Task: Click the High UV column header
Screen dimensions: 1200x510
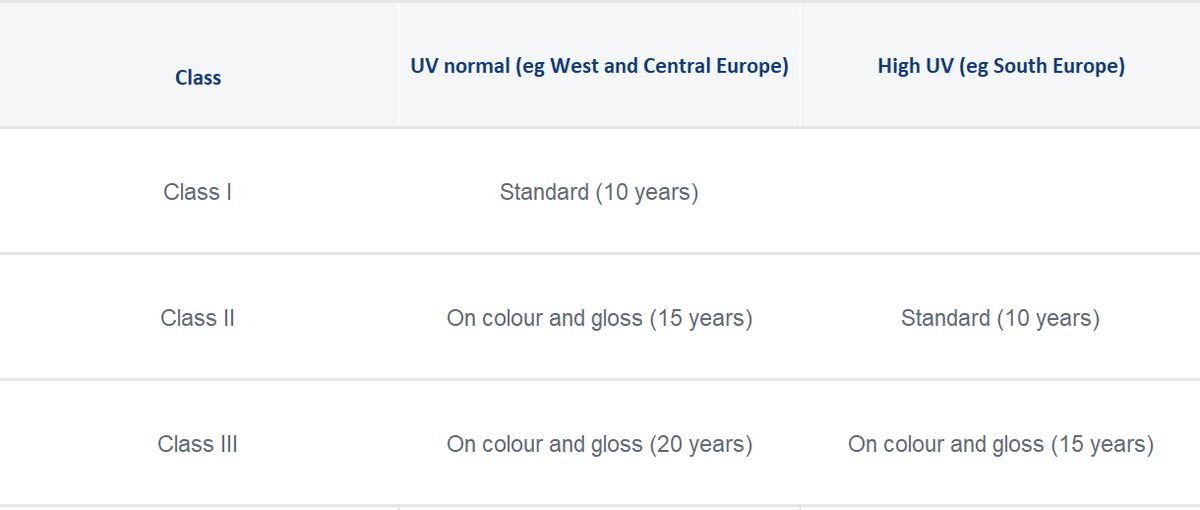Action: [1001, 66]
